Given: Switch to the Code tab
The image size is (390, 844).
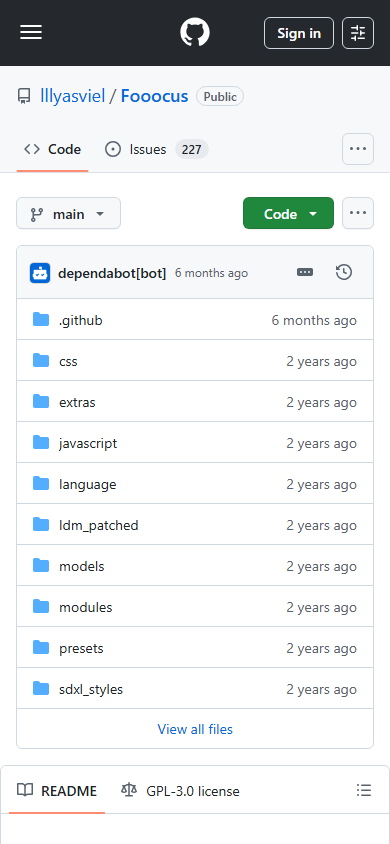Looking at the screenshot, I should 52,149.
